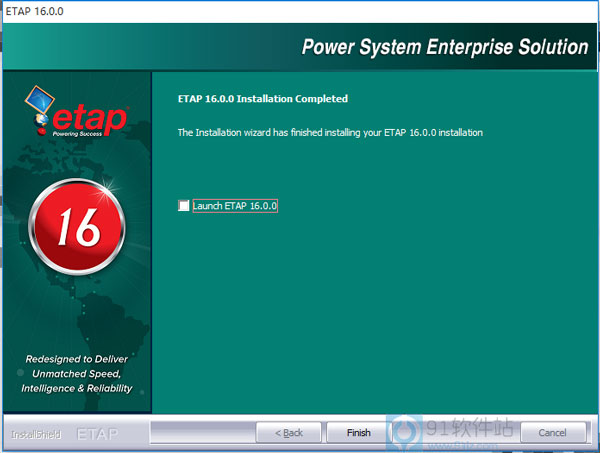Click the wizard has finished installing message
Viewport: 600px width, 453px height.
tap(330, 132)
